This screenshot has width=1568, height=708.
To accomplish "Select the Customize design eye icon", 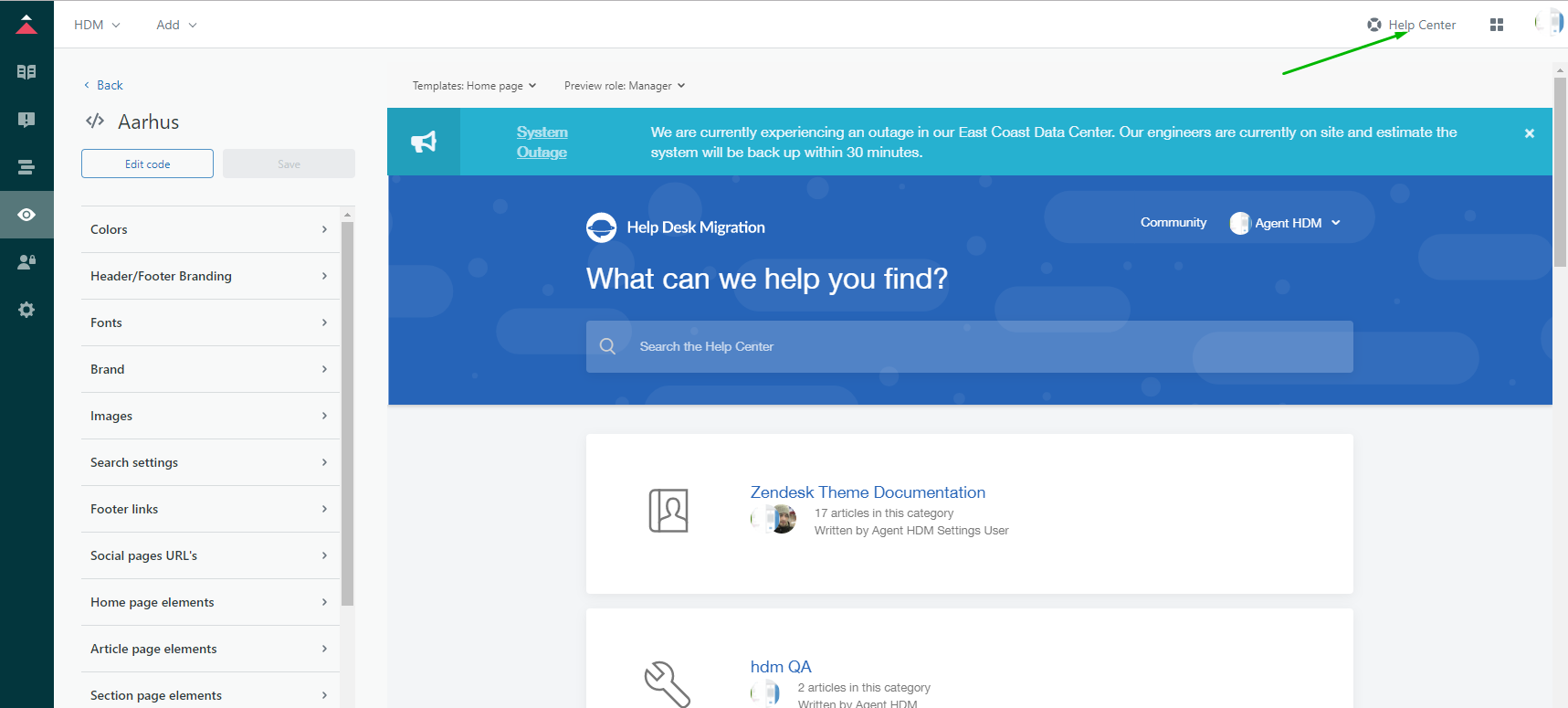I will click(26, 215).
